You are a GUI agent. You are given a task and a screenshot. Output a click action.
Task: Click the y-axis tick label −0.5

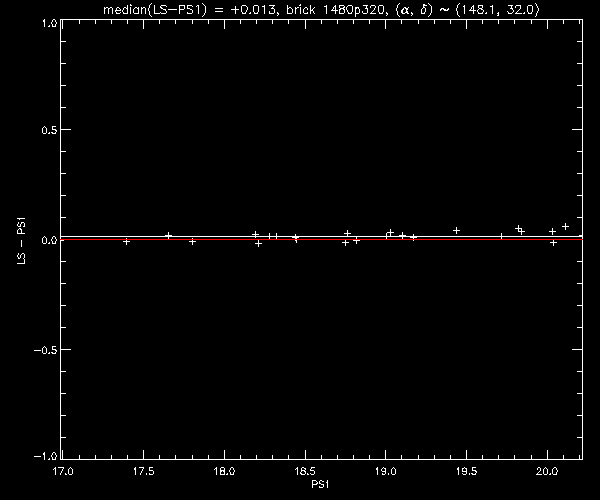click(x=45, y=350)
